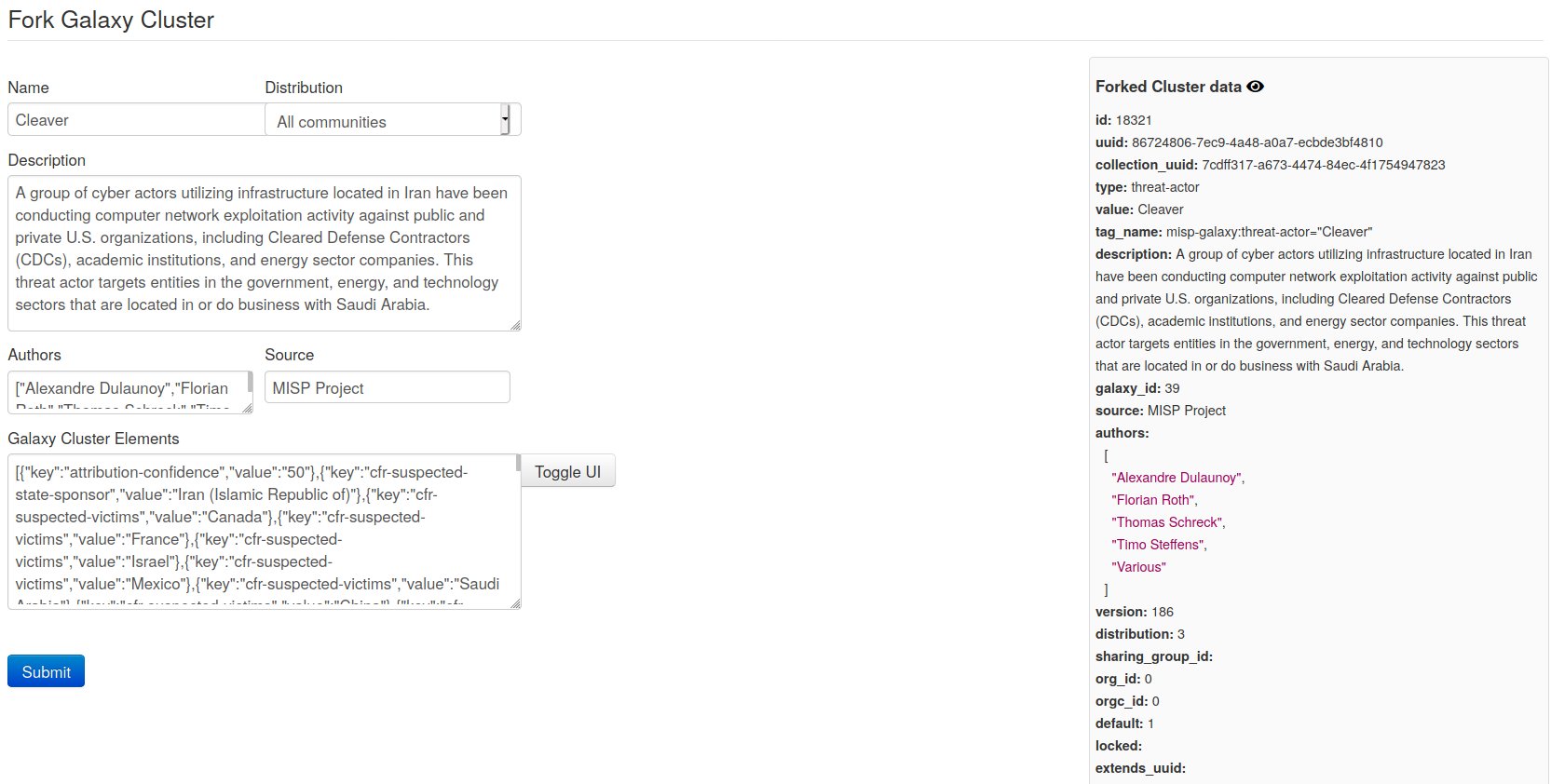1551x784 pixels.
Task: Open the Distribution dropdown showing All communities
Action: (391, 120)
